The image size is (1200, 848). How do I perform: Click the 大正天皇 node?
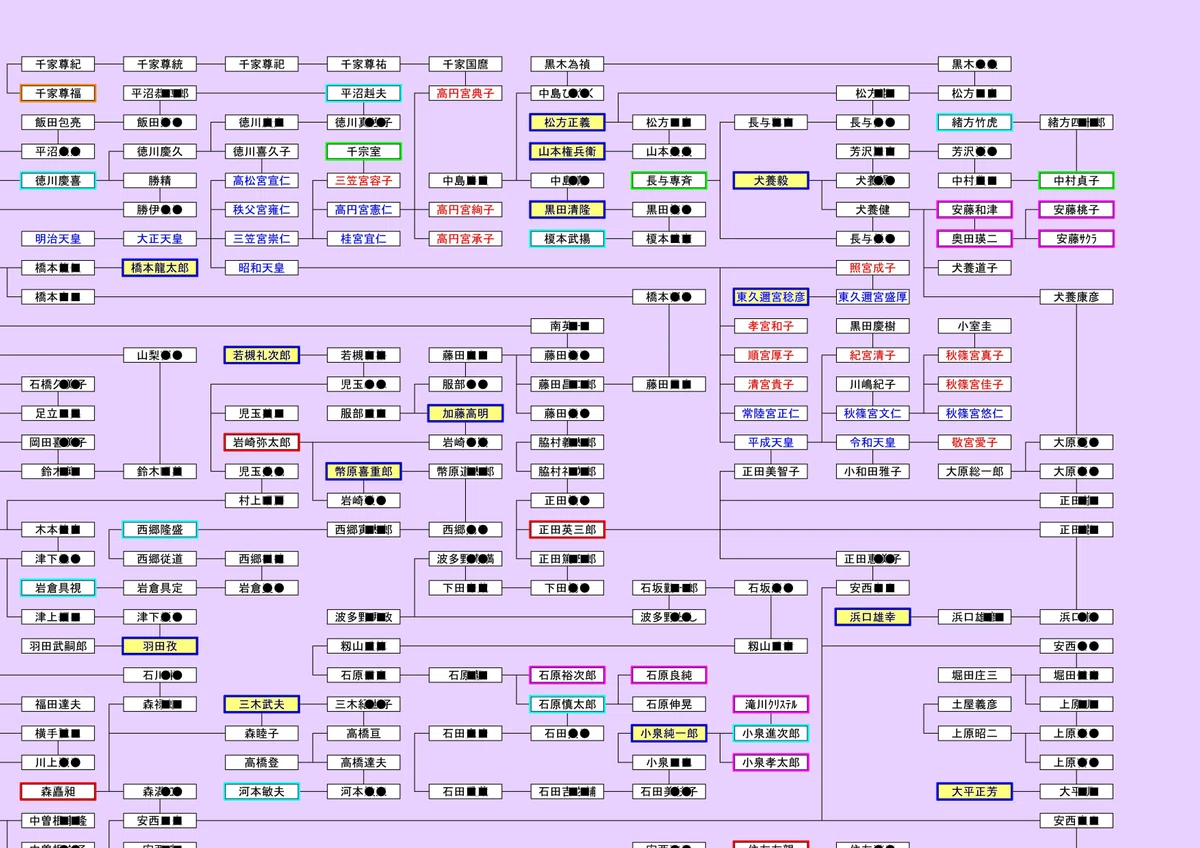click(160, 239)
